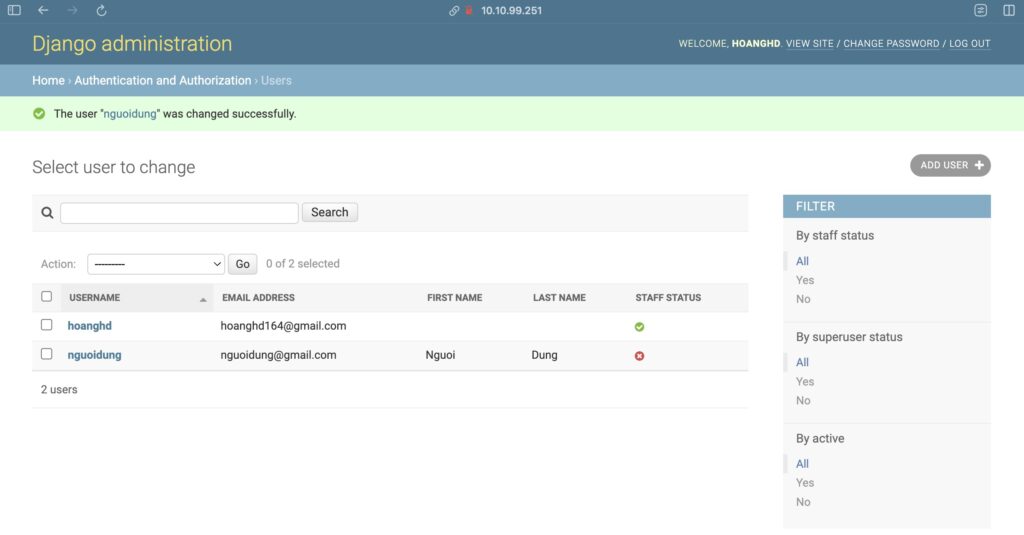Click the split view icon at top right

click(1009, 10)
